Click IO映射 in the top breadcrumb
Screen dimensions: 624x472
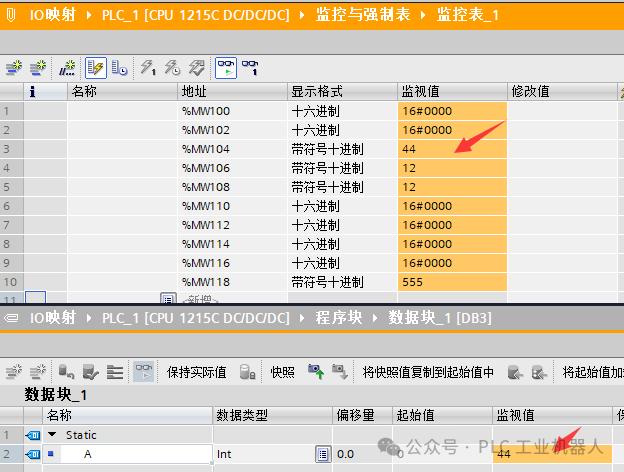[53, 15]
